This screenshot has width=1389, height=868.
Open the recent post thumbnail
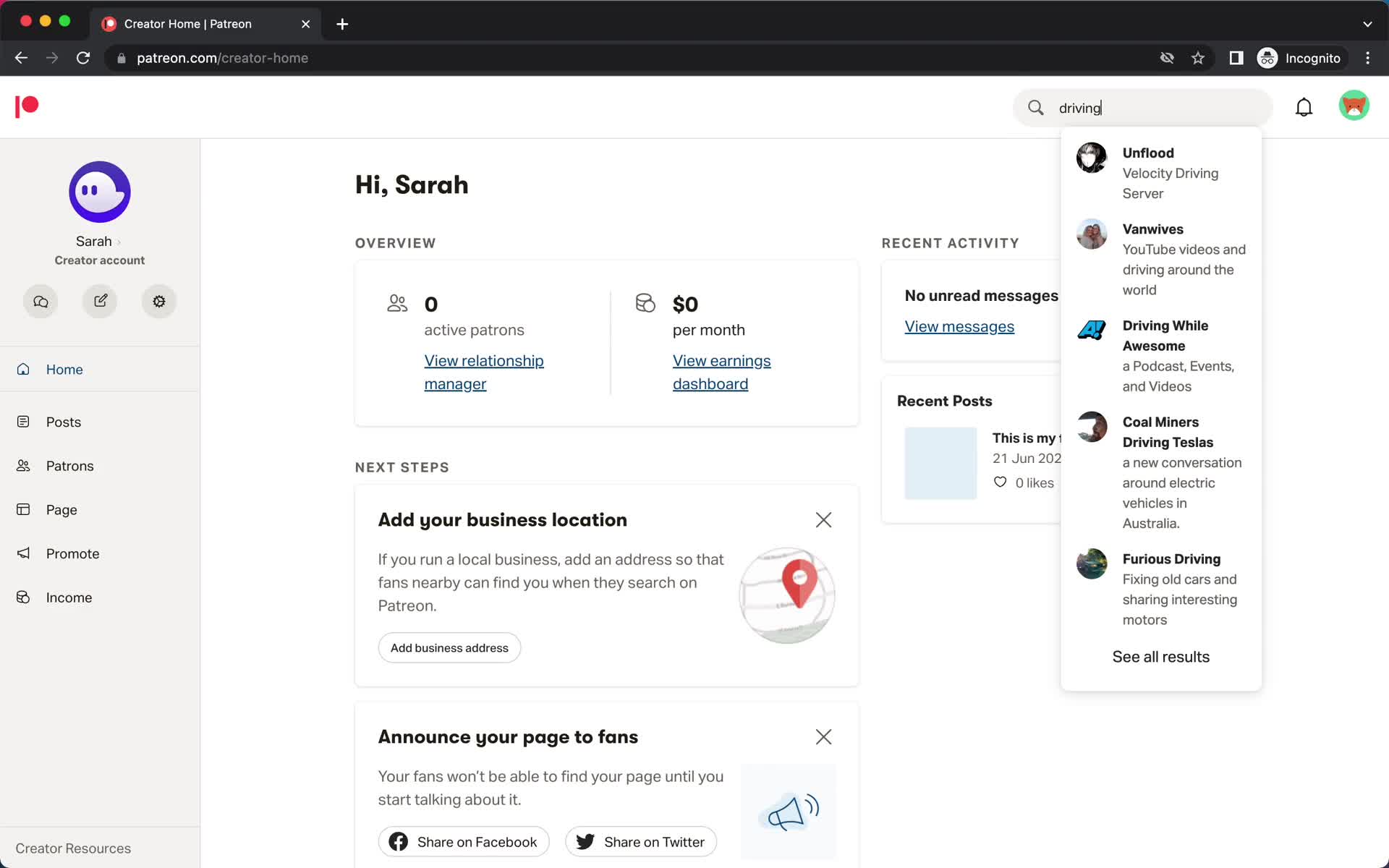(x=940, y=463)
